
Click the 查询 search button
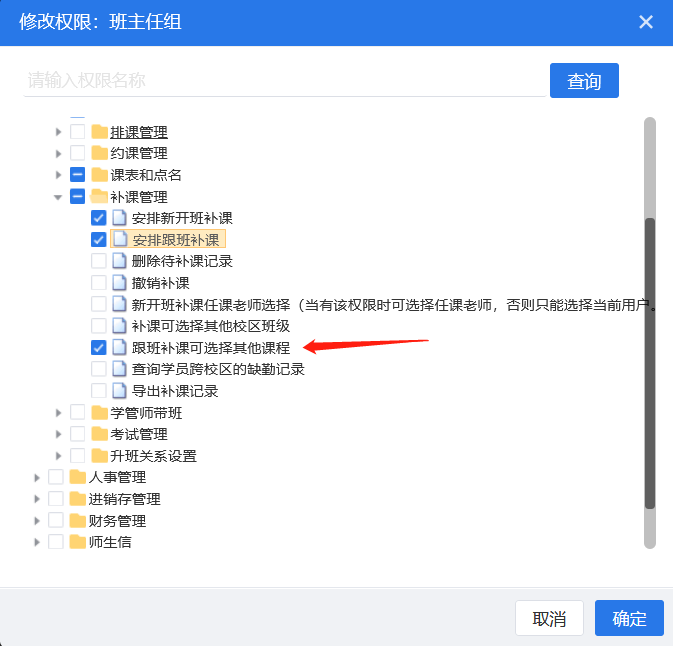tap(584, 81)
